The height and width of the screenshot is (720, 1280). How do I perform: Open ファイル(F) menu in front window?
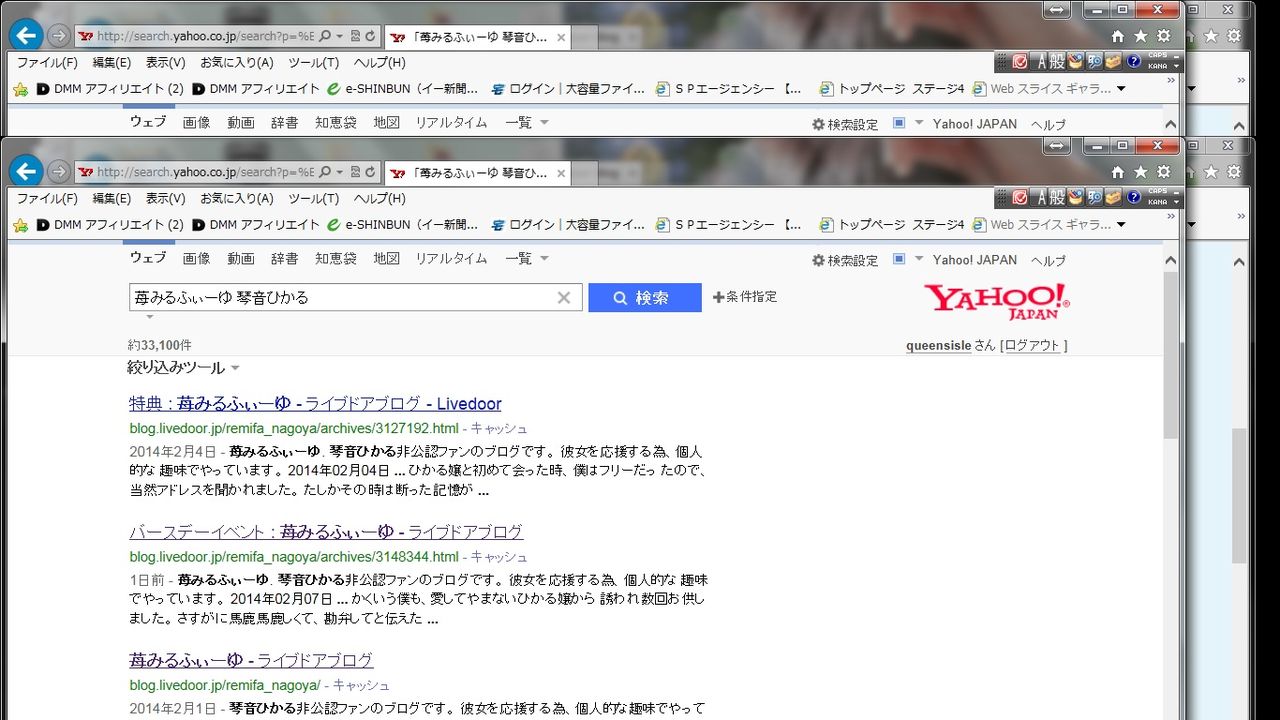(x=47, y=199)
